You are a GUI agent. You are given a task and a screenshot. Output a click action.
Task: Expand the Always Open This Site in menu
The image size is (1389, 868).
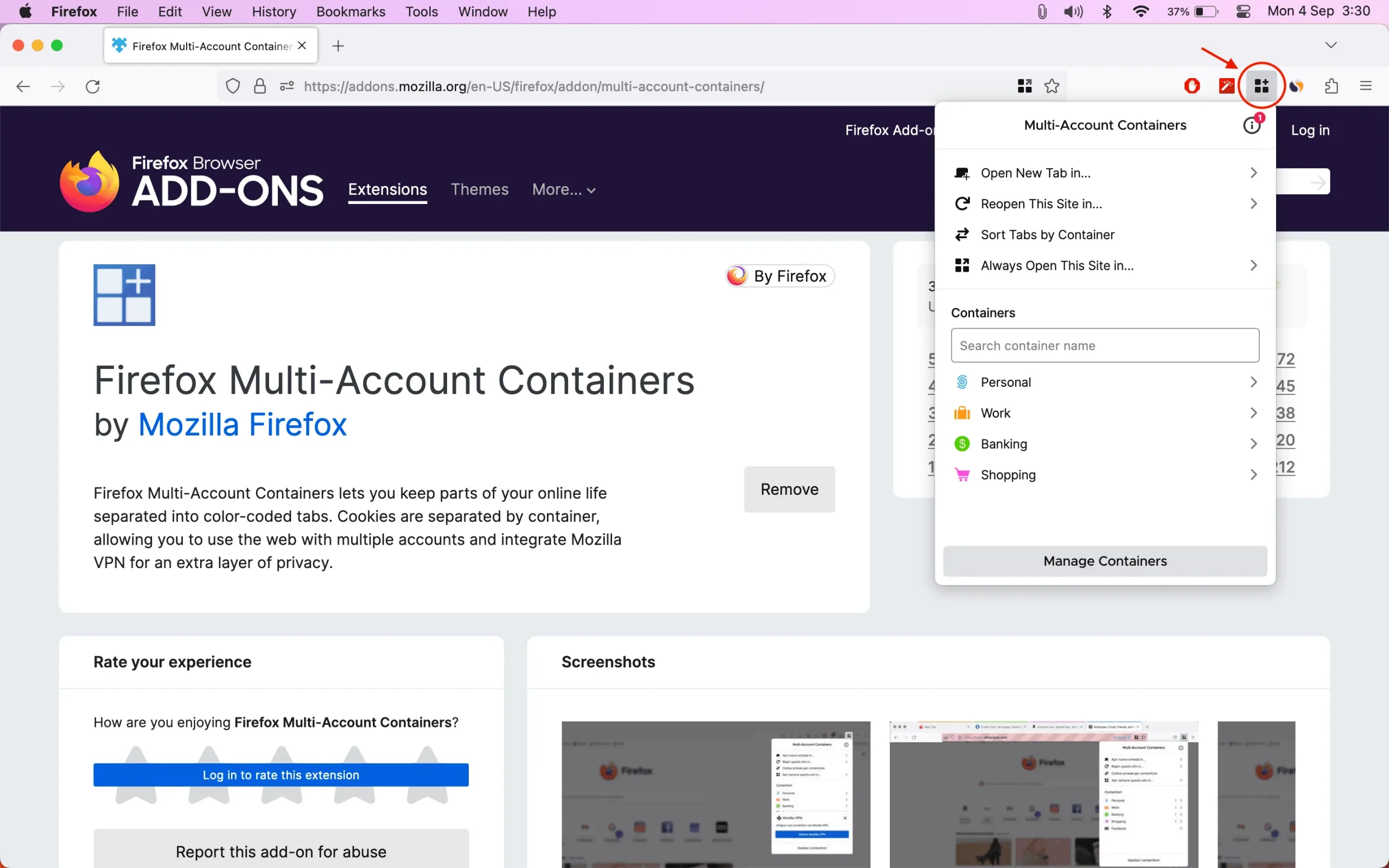[x=1253, y=265]
